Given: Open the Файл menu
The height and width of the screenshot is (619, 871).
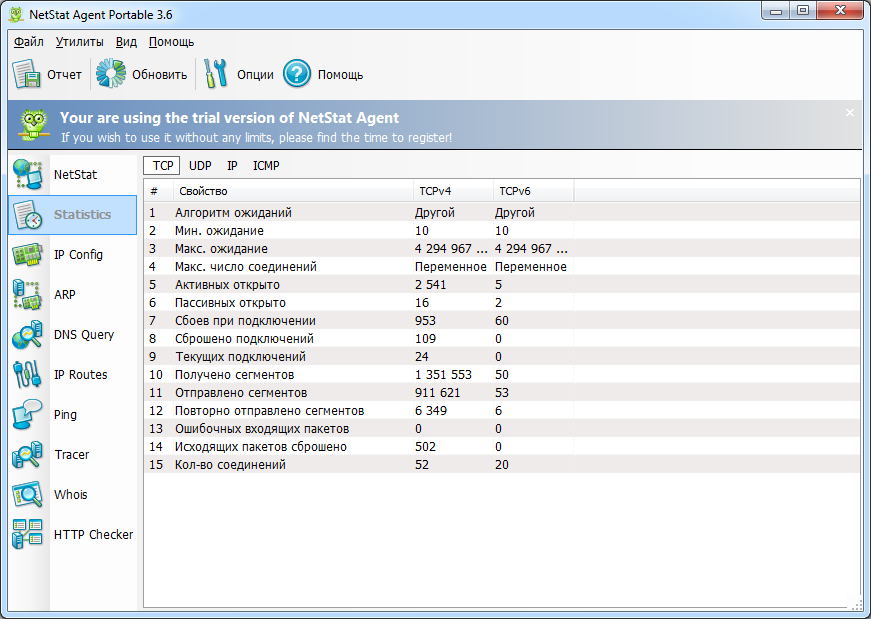Looking at the screenshot, I should coord(29,42).
